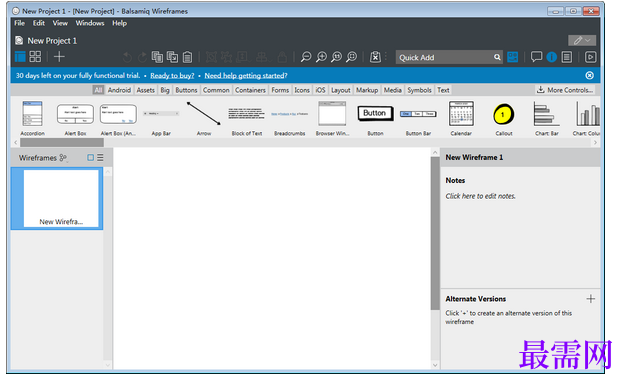The height and width of the screenshot is (386, 631).
Task: Open the Wireframes branch tree dropdown
Action: [63, 158]
